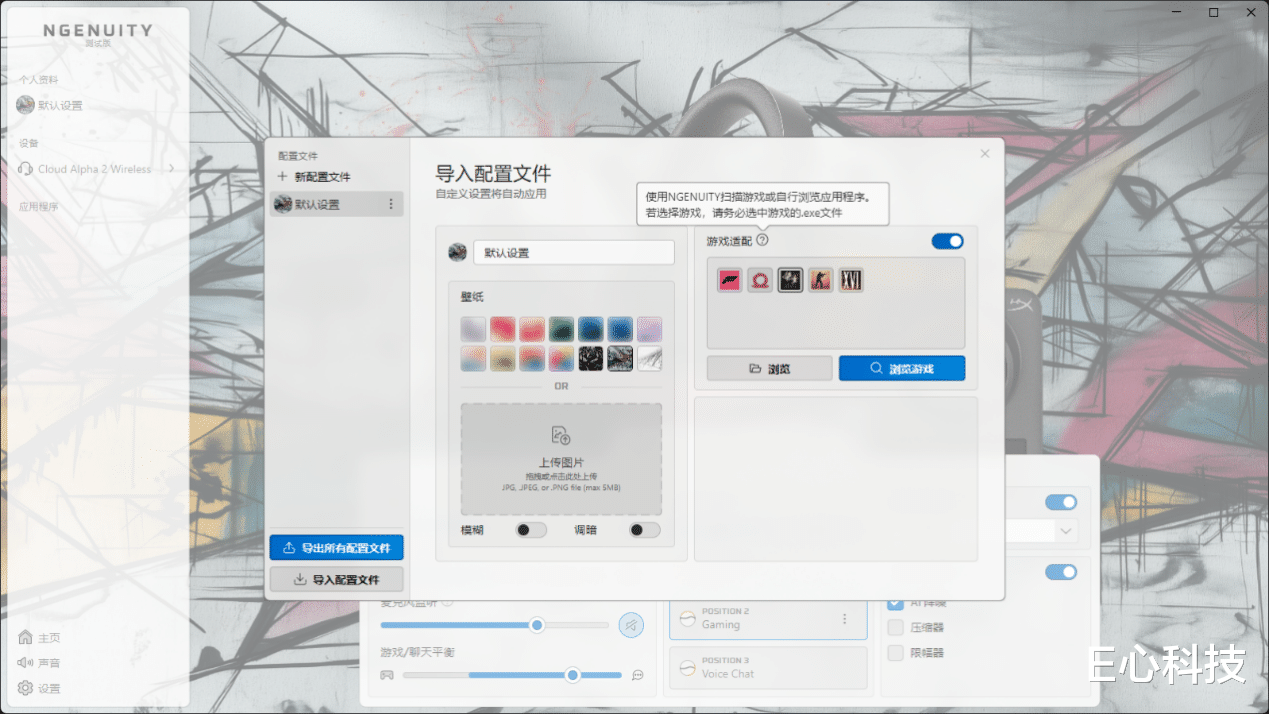Choose the pink wallpaper swatch

503,329
